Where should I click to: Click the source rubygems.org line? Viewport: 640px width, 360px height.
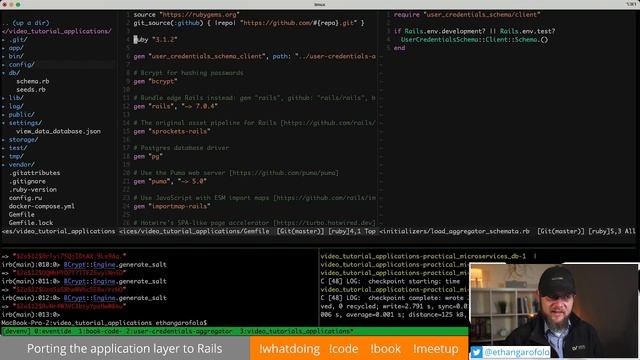(187, 15)
